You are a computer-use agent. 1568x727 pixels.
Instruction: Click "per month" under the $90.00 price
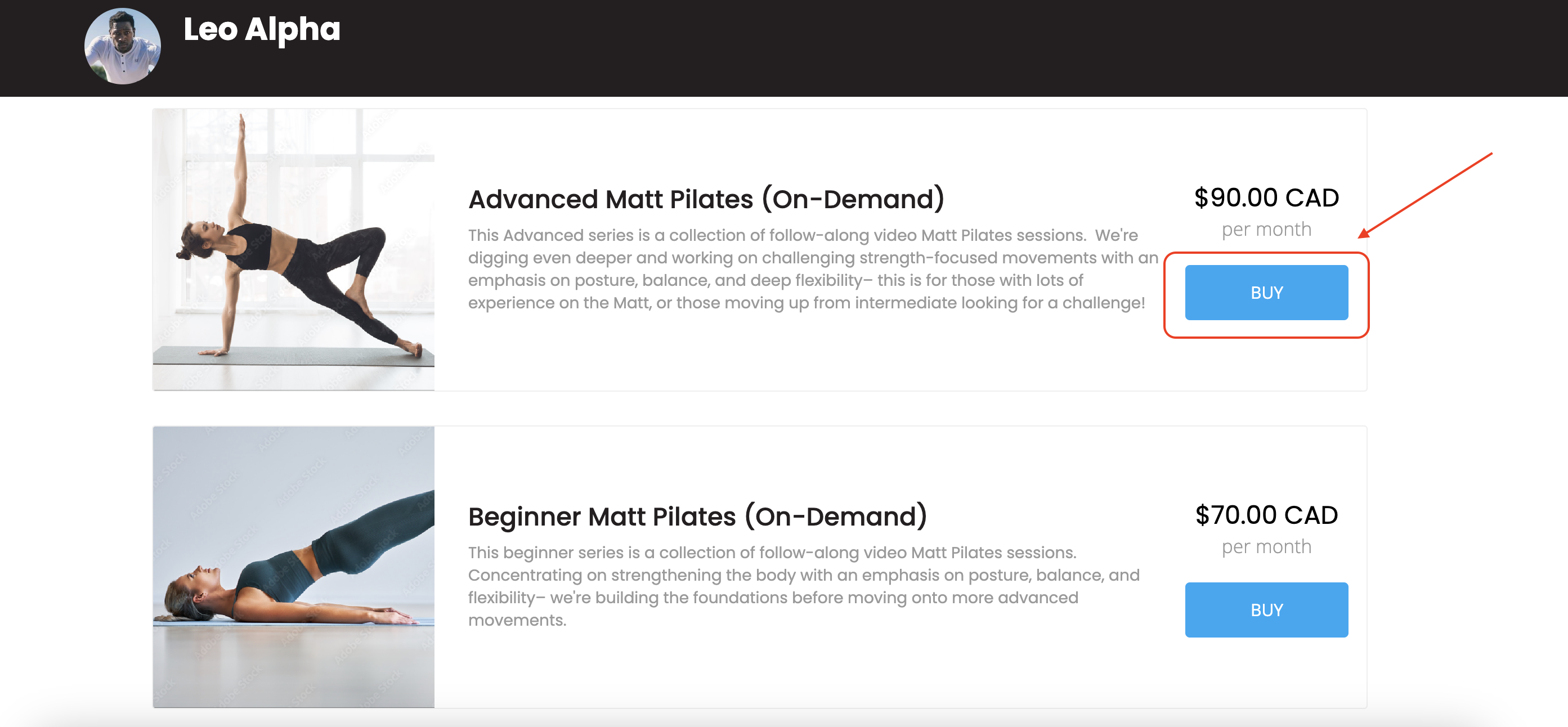coord(1266,230)
